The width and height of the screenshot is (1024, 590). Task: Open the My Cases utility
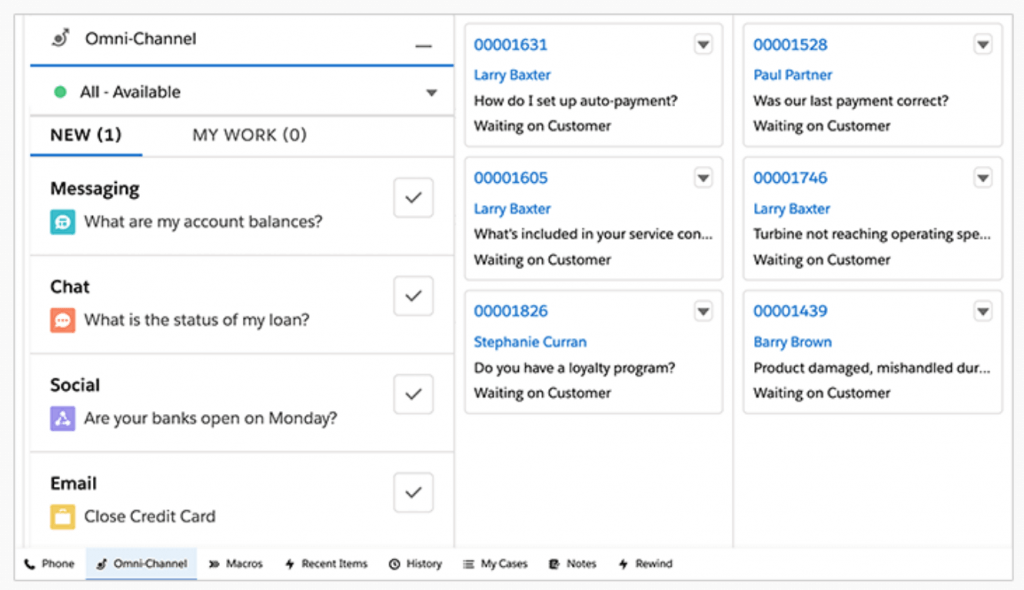coord(494,563)
